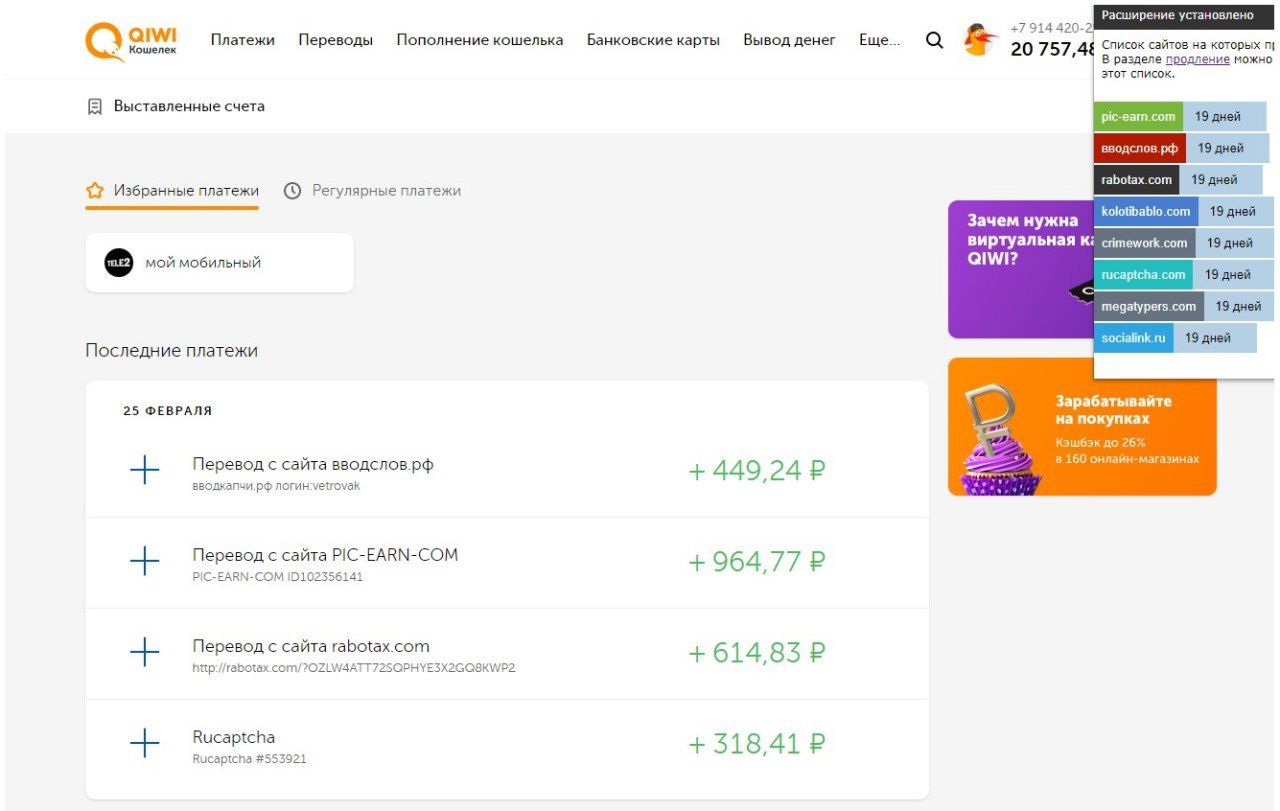1280x811 pixels.
Task: Open the search magnifier icon
Action: [x=934, y=41]
